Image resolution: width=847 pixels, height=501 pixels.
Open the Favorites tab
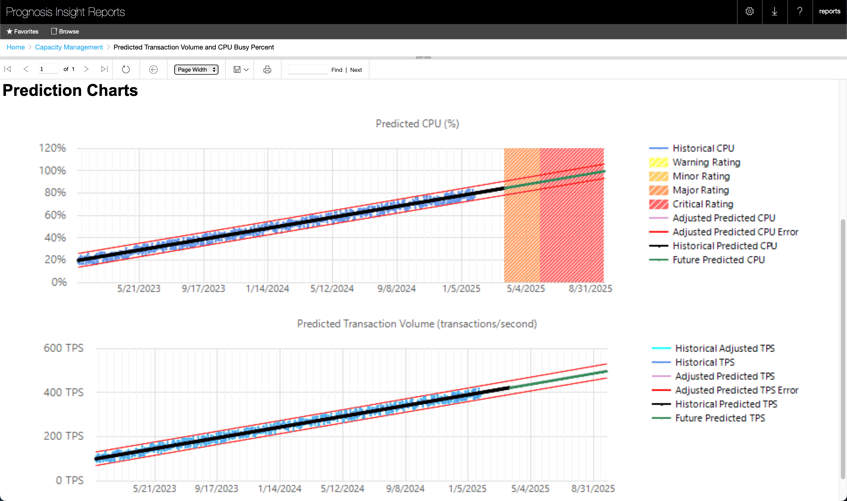pos(22,32)
